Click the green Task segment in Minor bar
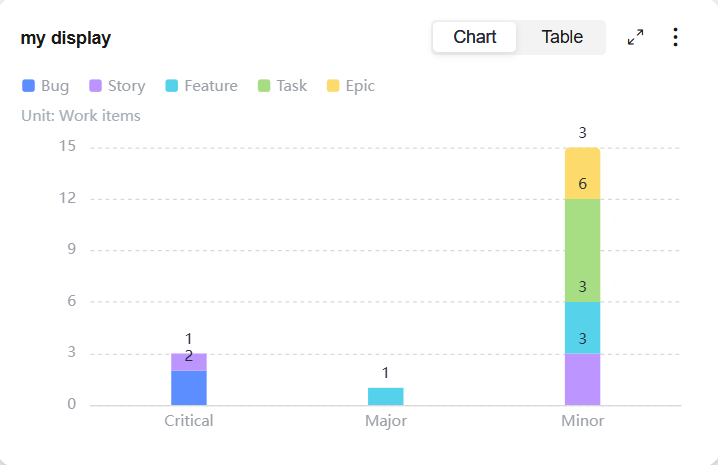The image size is (718, 465). (x=583, y=250)
